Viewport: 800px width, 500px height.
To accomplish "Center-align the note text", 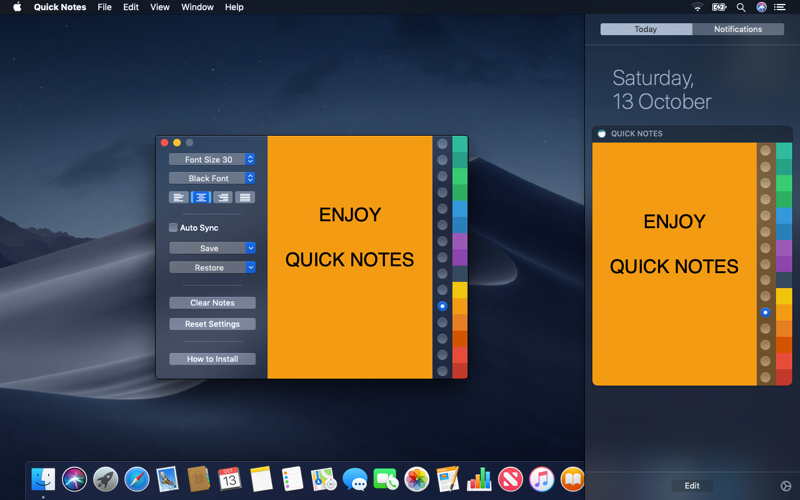I will tap(201, 197).
